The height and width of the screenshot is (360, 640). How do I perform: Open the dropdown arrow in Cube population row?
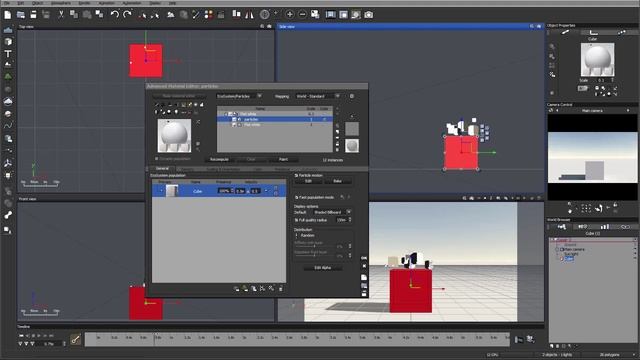(266, 191)
